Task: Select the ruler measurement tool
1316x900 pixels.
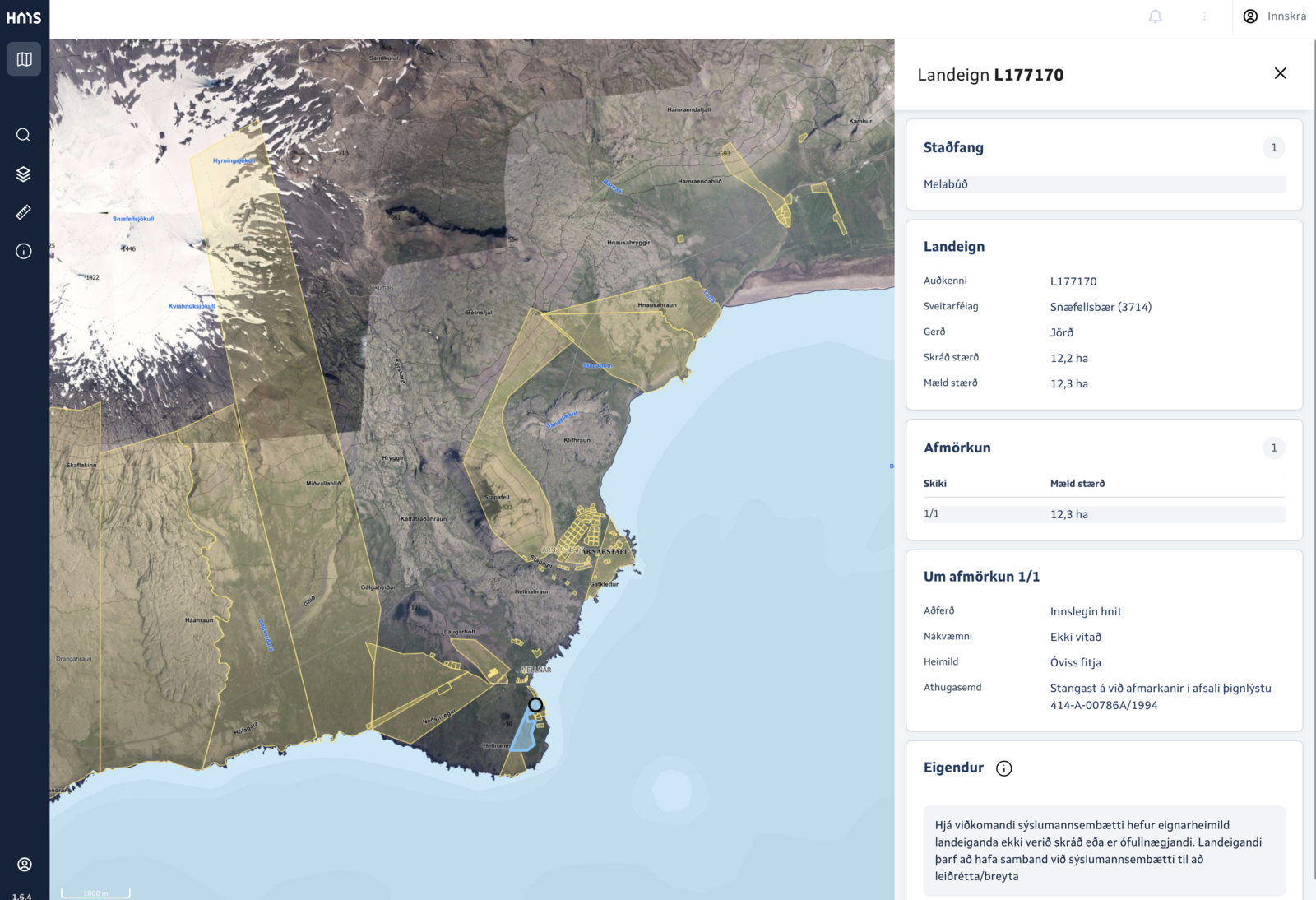Action: pyautogui.click(x=24, y=212)
